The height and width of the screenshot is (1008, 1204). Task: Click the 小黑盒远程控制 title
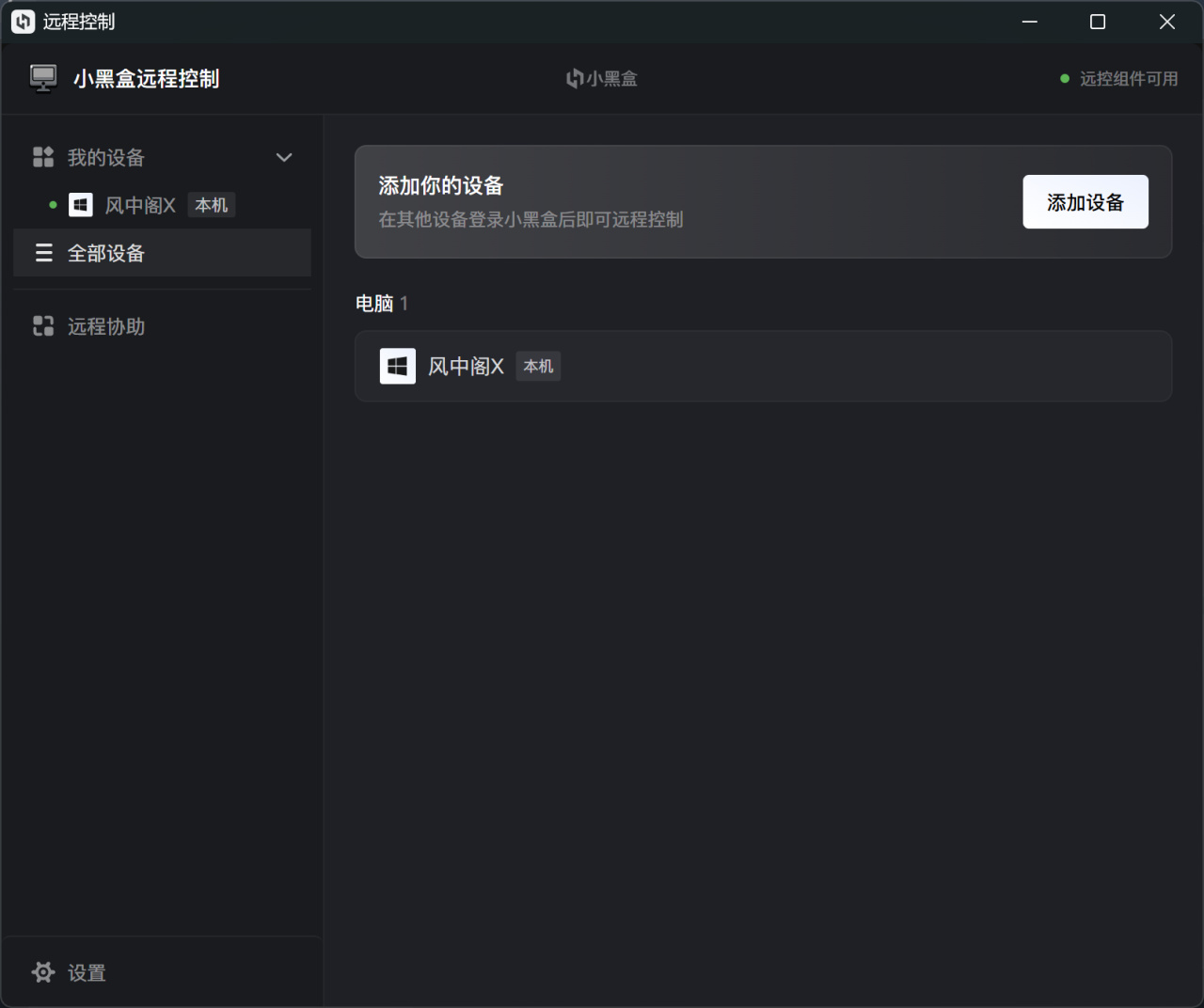click(147, 79)
